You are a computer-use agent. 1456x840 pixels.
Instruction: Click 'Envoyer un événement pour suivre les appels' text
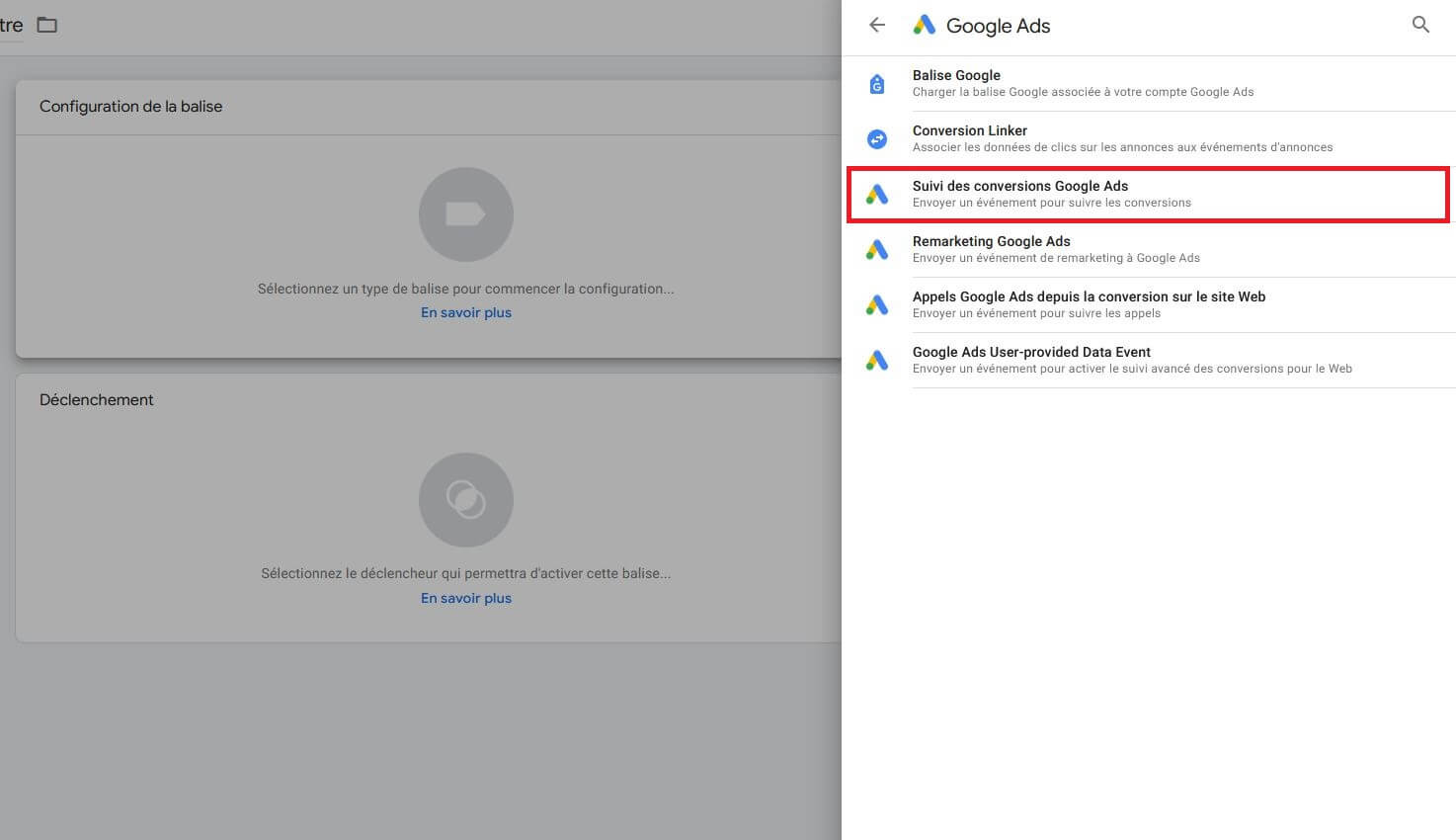[1036, 313]
